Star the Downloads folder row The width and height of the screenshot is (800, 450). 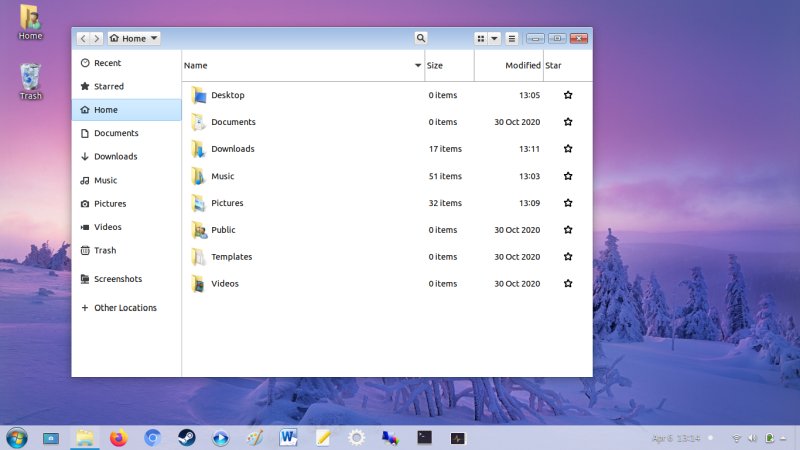click(568, 149)
